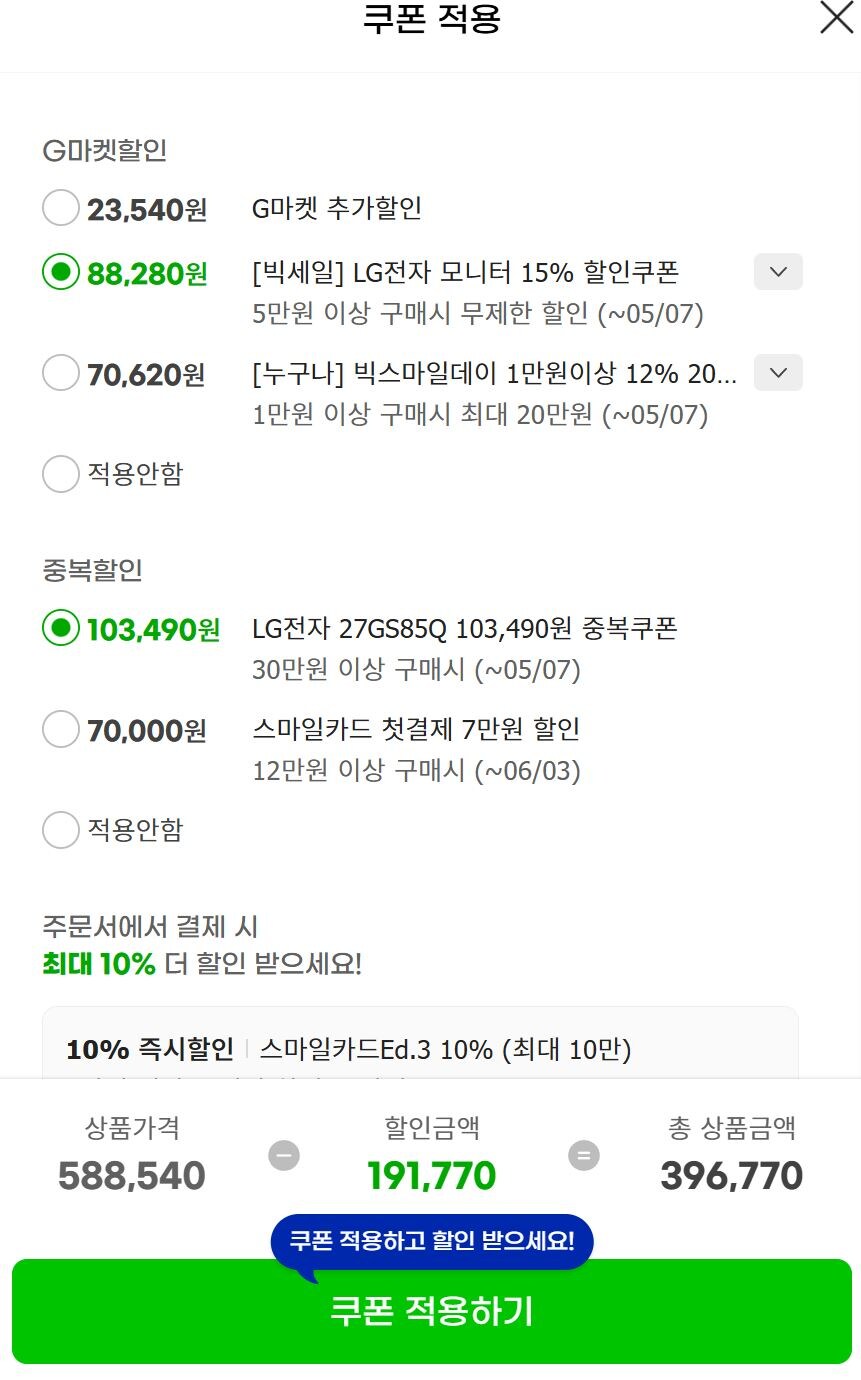Screen dimensions: 861x1380
Task: Close the 쿠폰 적용 coupon popup
Action: [836, 18]
